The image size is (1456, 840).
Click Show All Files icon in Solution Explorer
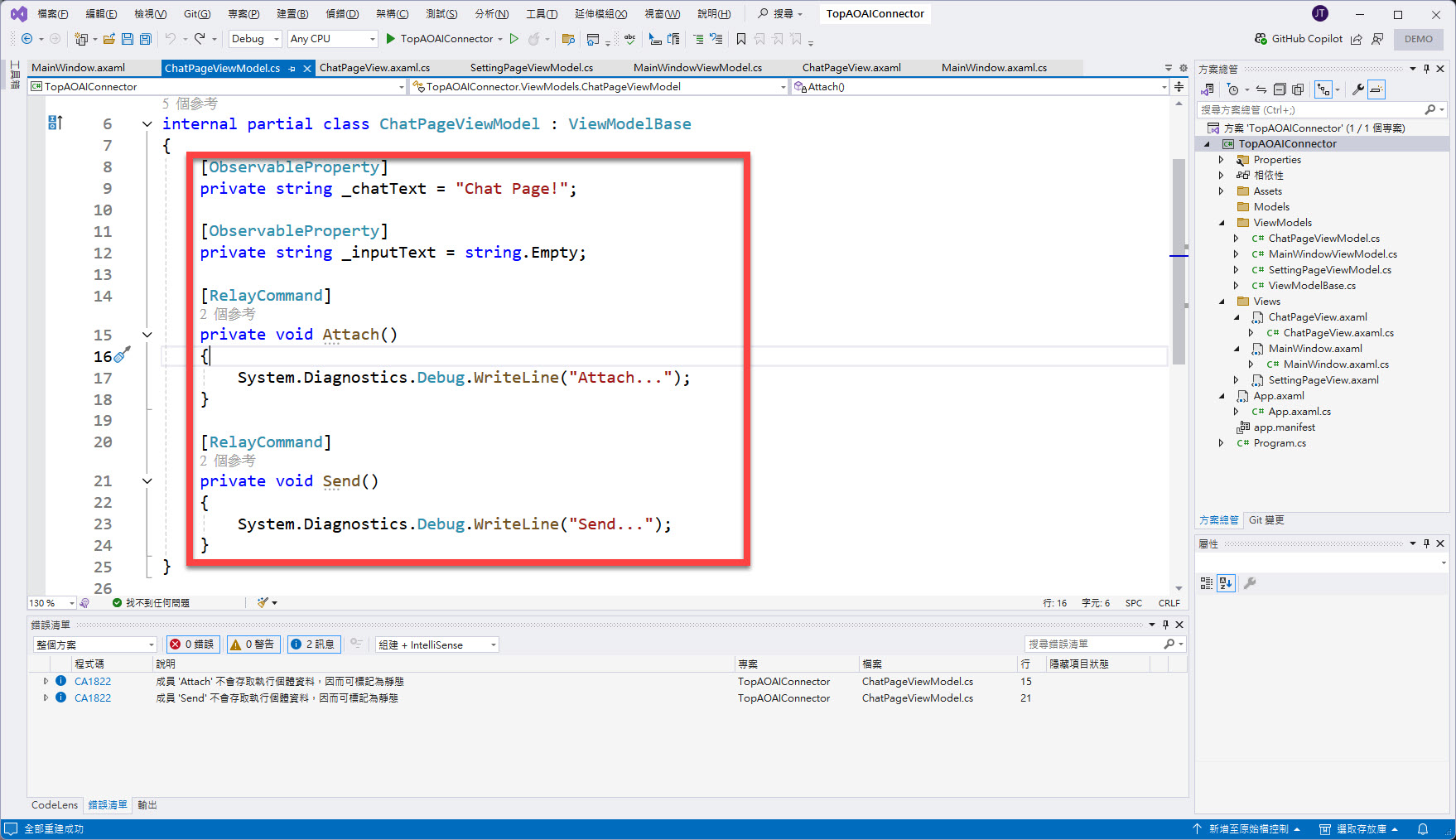point(1298,89)
